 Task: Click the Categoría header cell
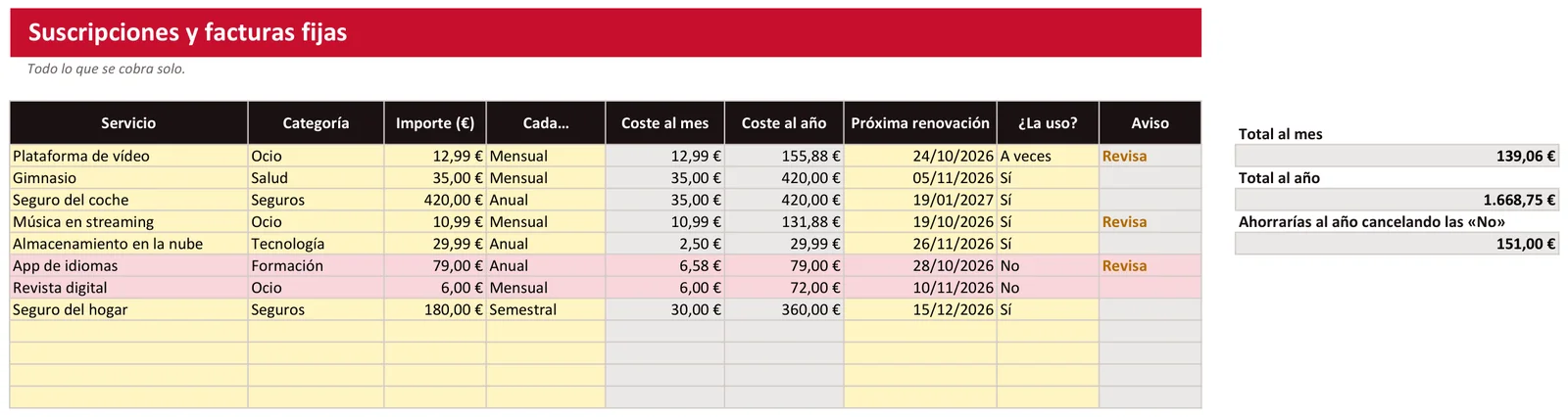click(316, 123)
